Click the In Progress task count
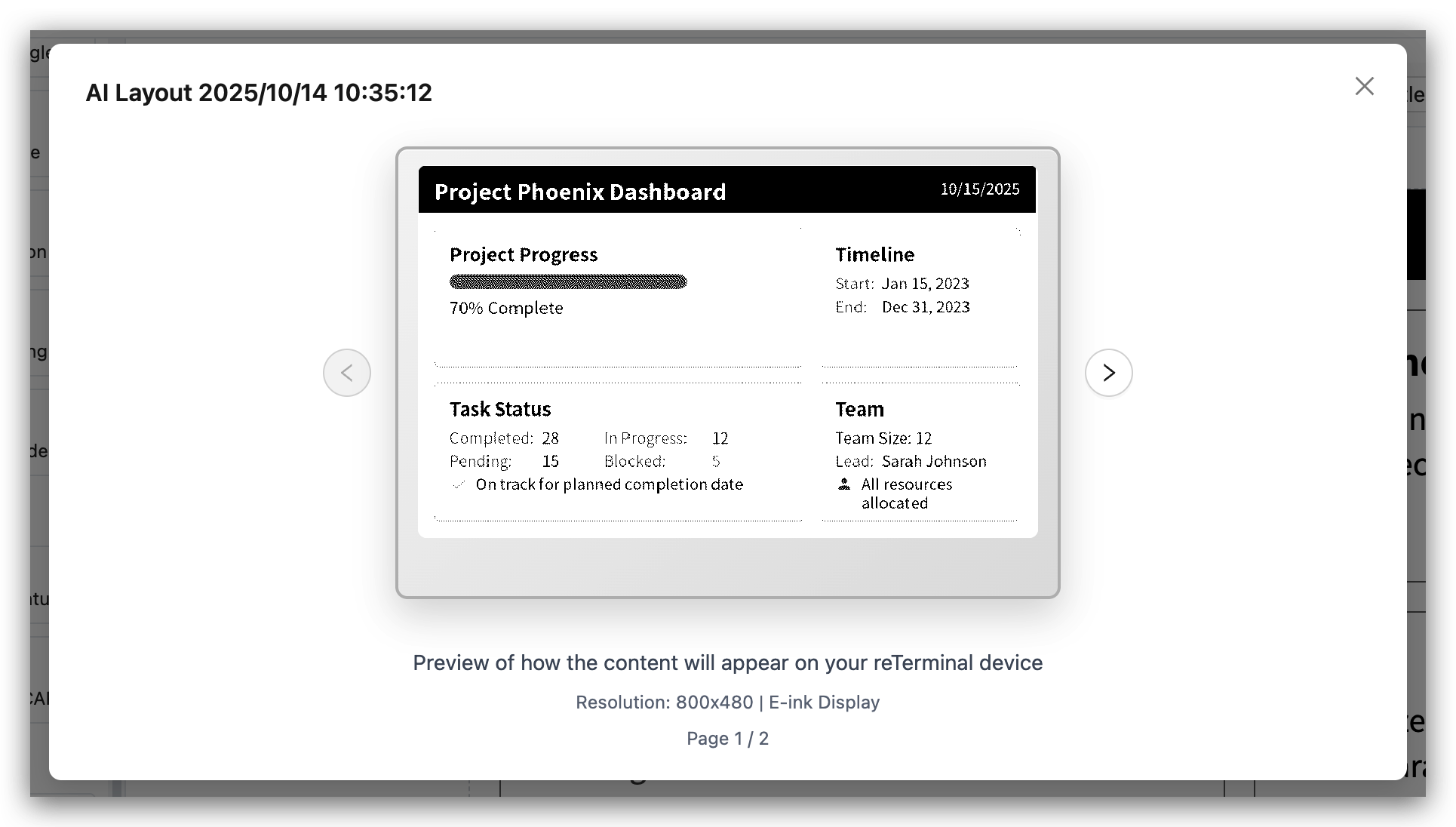 point(720,438)
